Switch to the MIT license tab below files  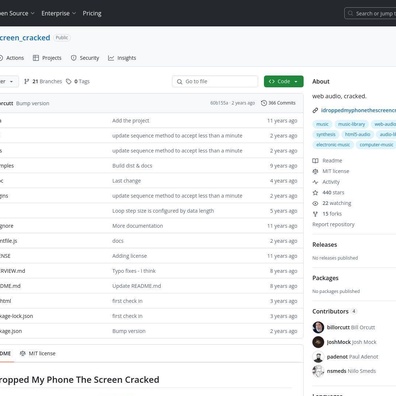coord(38,354)
